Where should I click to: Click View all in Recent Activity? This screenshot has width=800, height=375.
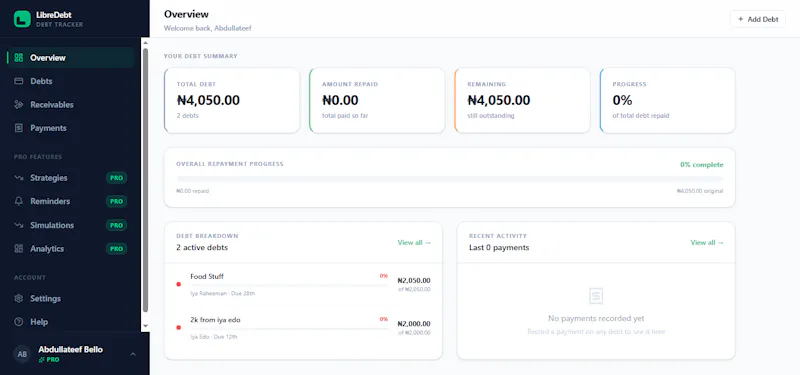(x=707, y=243)
